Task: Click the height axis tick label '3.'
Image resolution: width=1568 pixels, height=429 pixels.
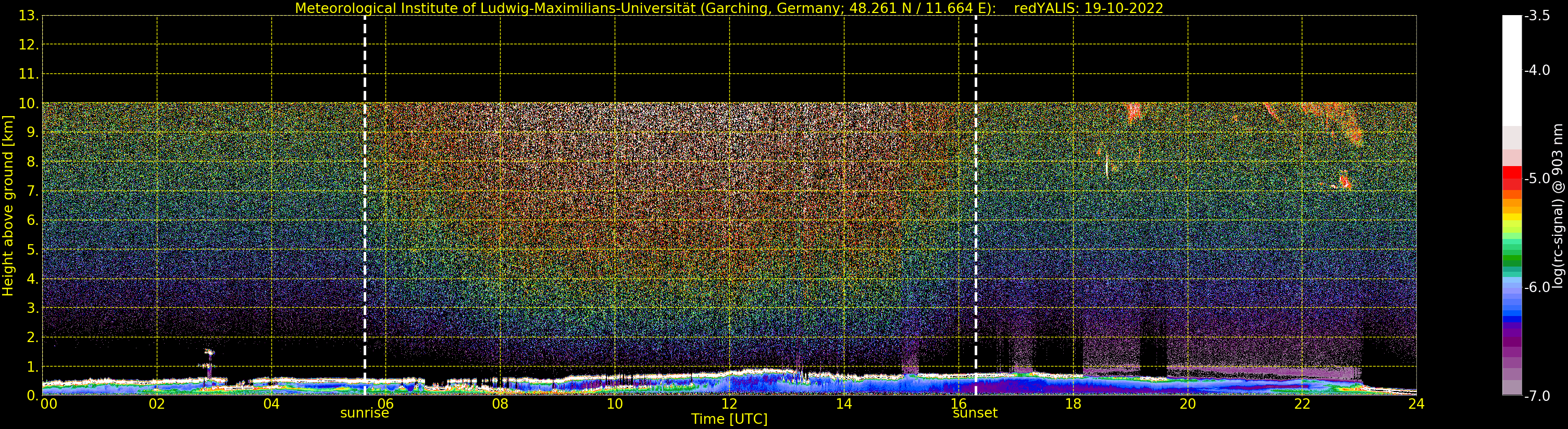Action: tap(32, 308)
